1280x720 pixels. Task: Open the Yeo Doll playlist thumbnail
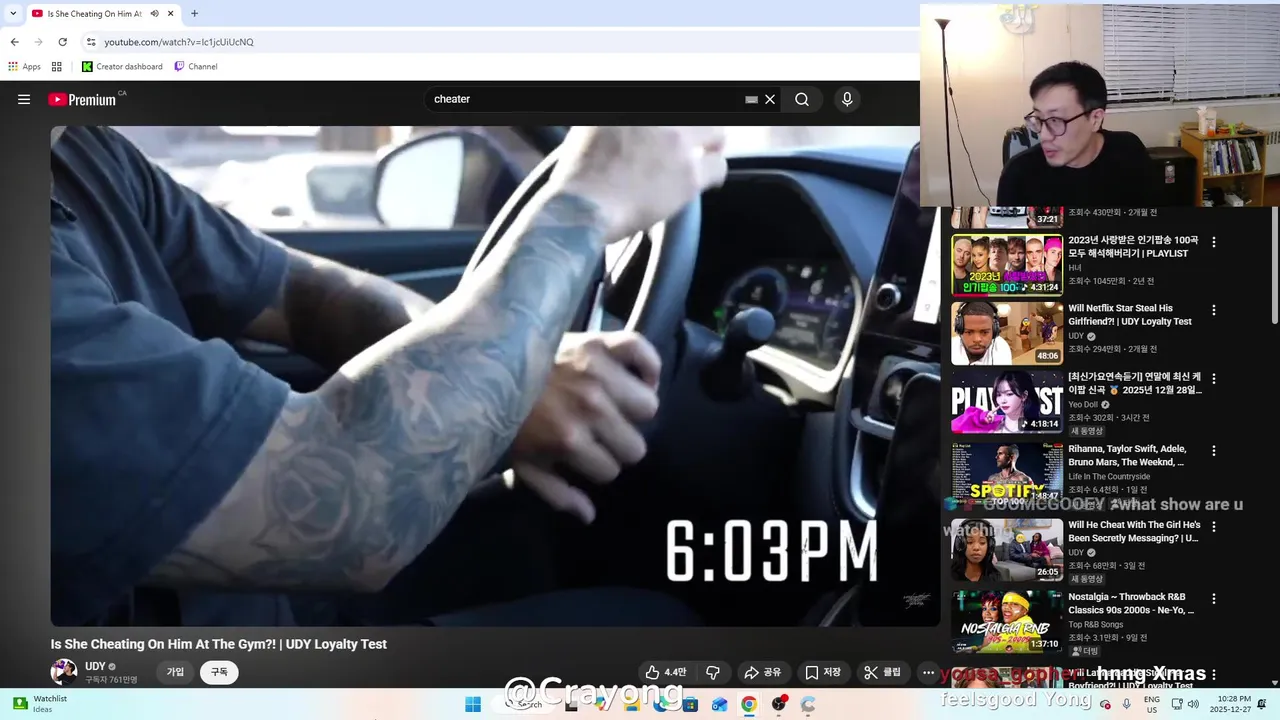pyautogui.click(x=1007, y=402)
